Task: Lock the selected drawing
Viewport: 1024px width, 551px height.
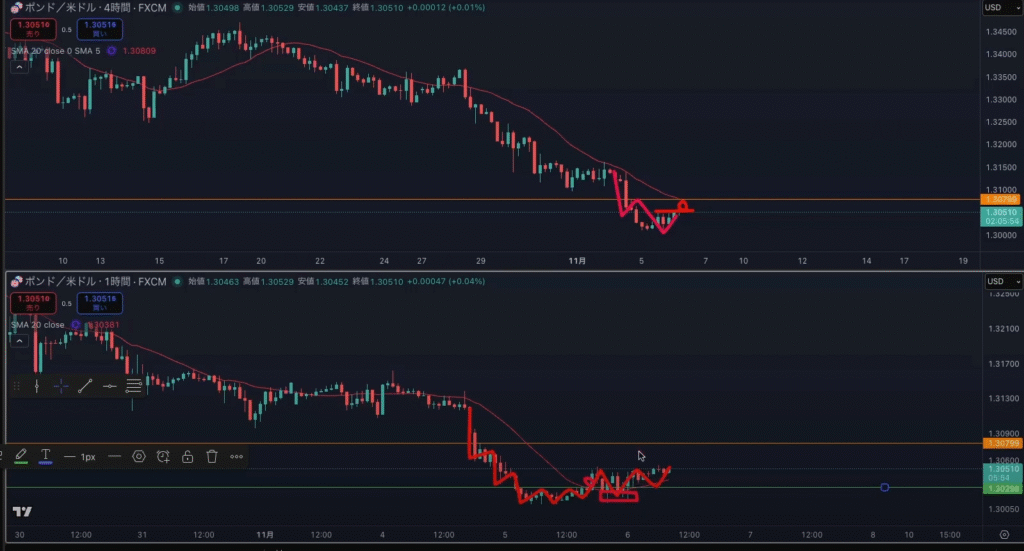Action: 187,456
